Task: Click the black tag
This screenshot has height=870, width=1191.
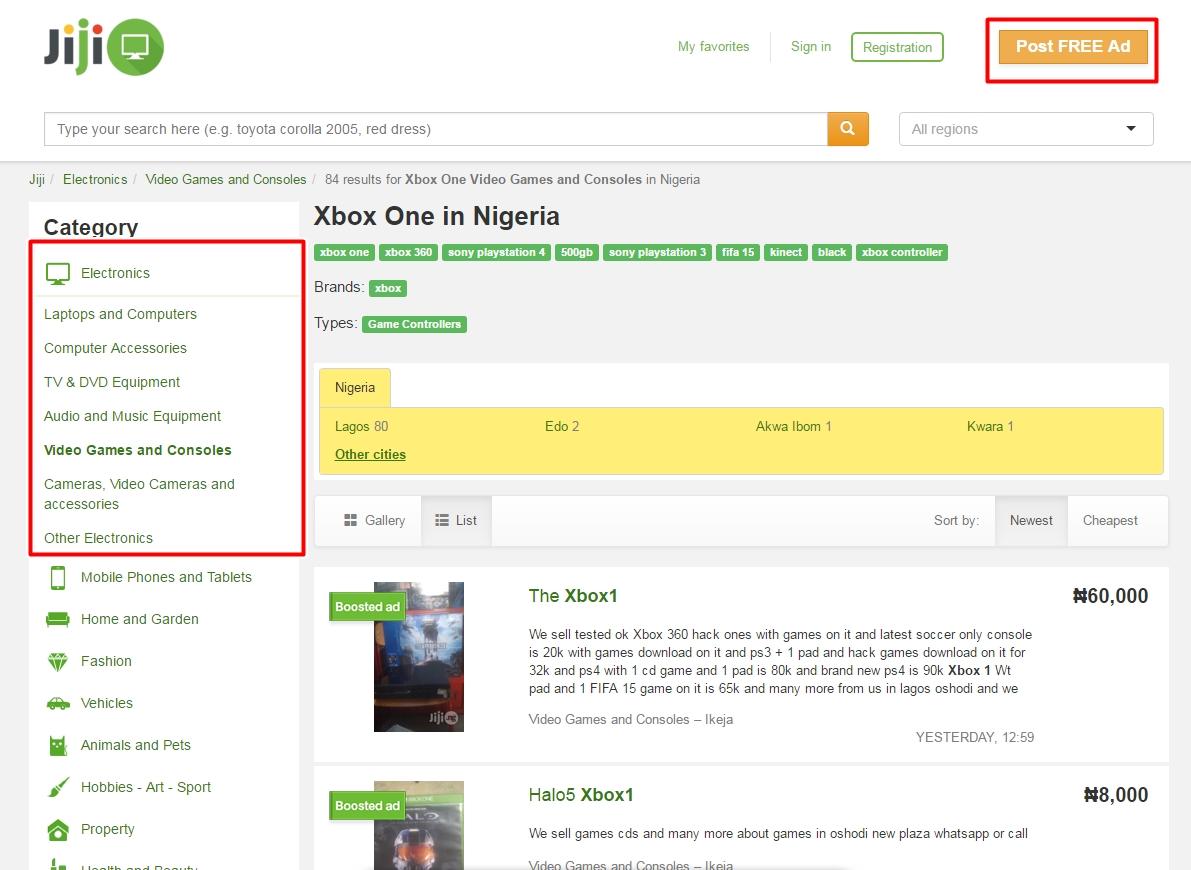Action: 832,252
